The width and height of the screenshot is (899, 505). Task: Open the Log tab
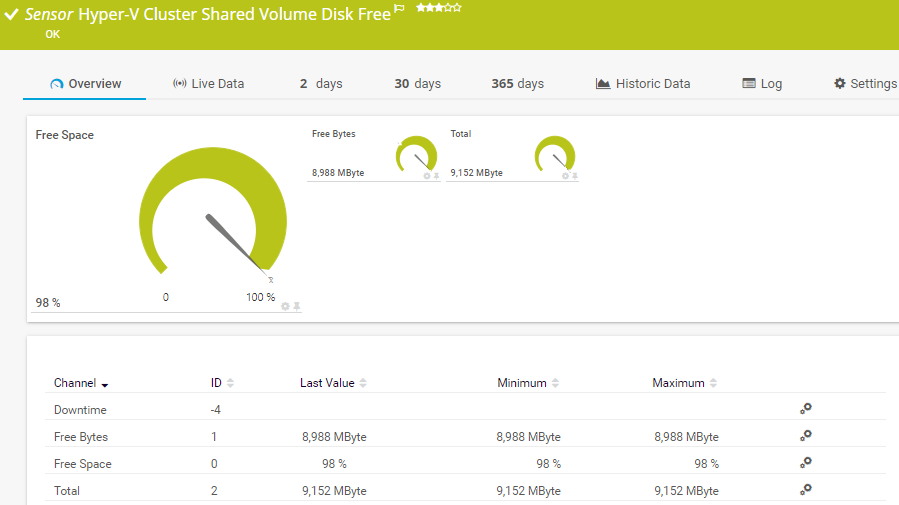(762, 84)
